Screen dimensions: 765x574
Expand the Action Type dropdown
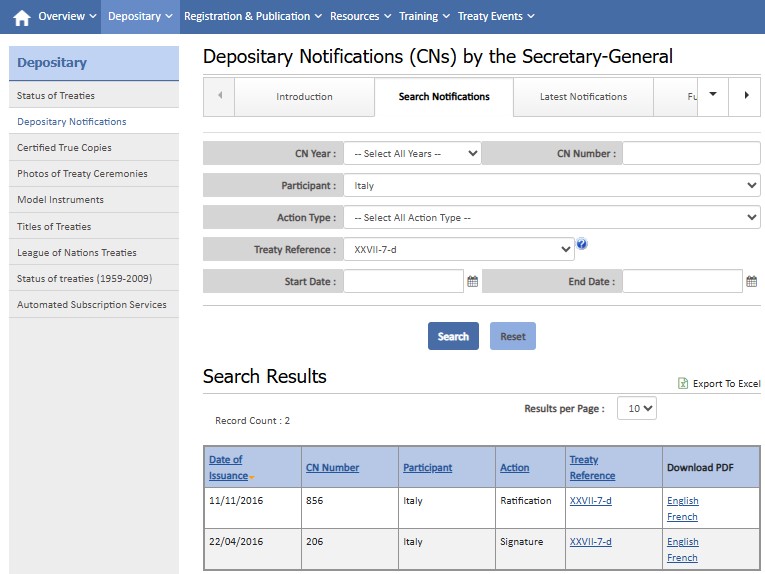tap(551, 217)
